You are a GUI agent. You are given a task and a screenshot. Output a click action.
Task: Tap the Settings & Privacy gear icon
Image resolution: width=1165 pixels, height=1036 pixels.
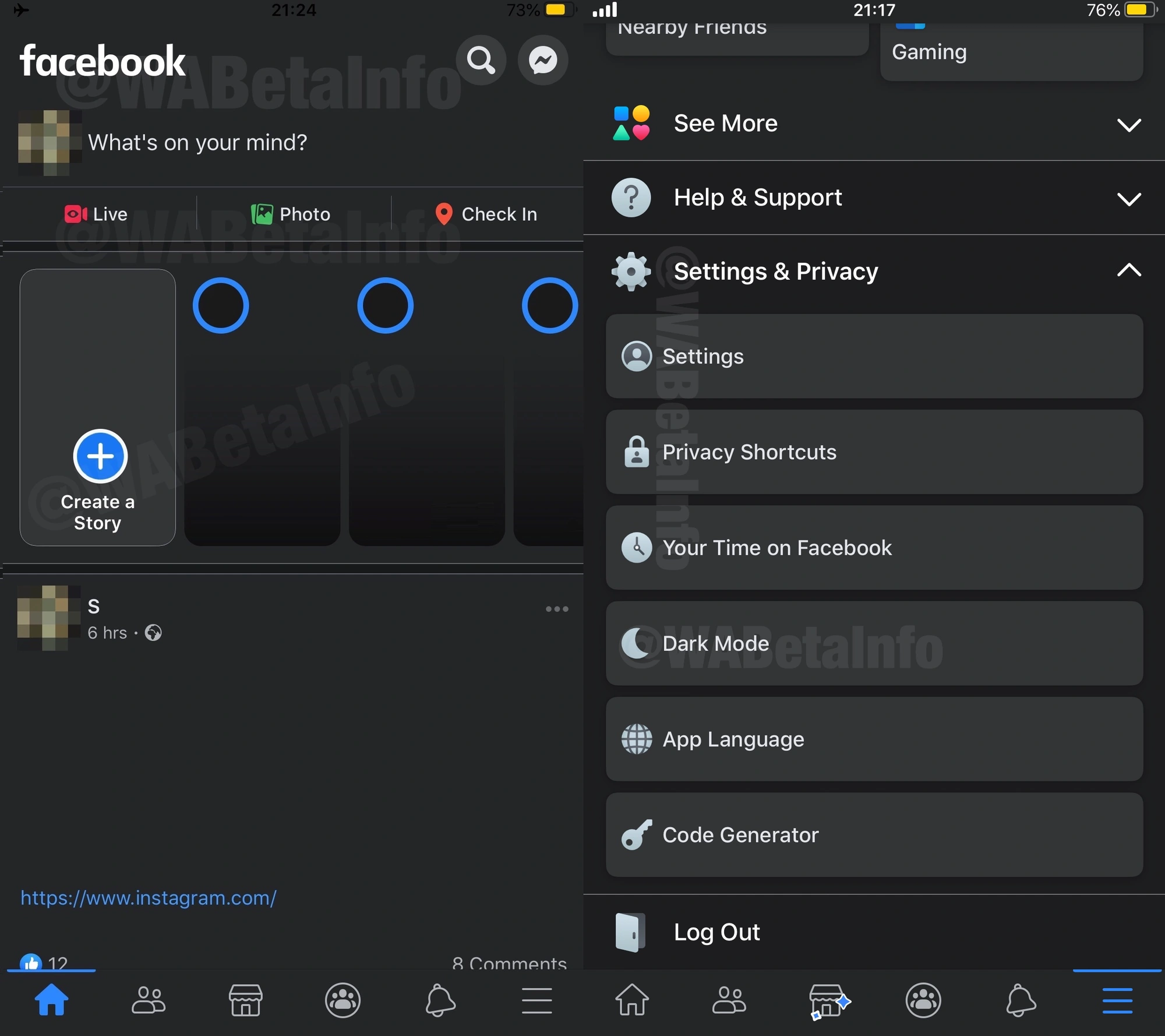(x=631, y=272)
